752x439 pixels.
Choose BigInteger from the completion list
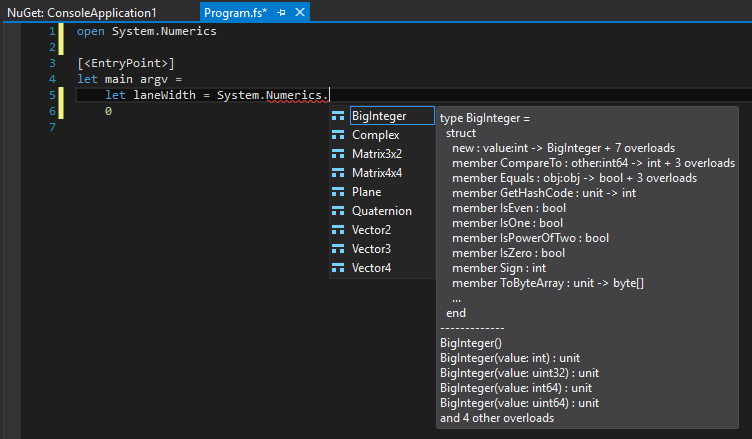click(379, 116)
